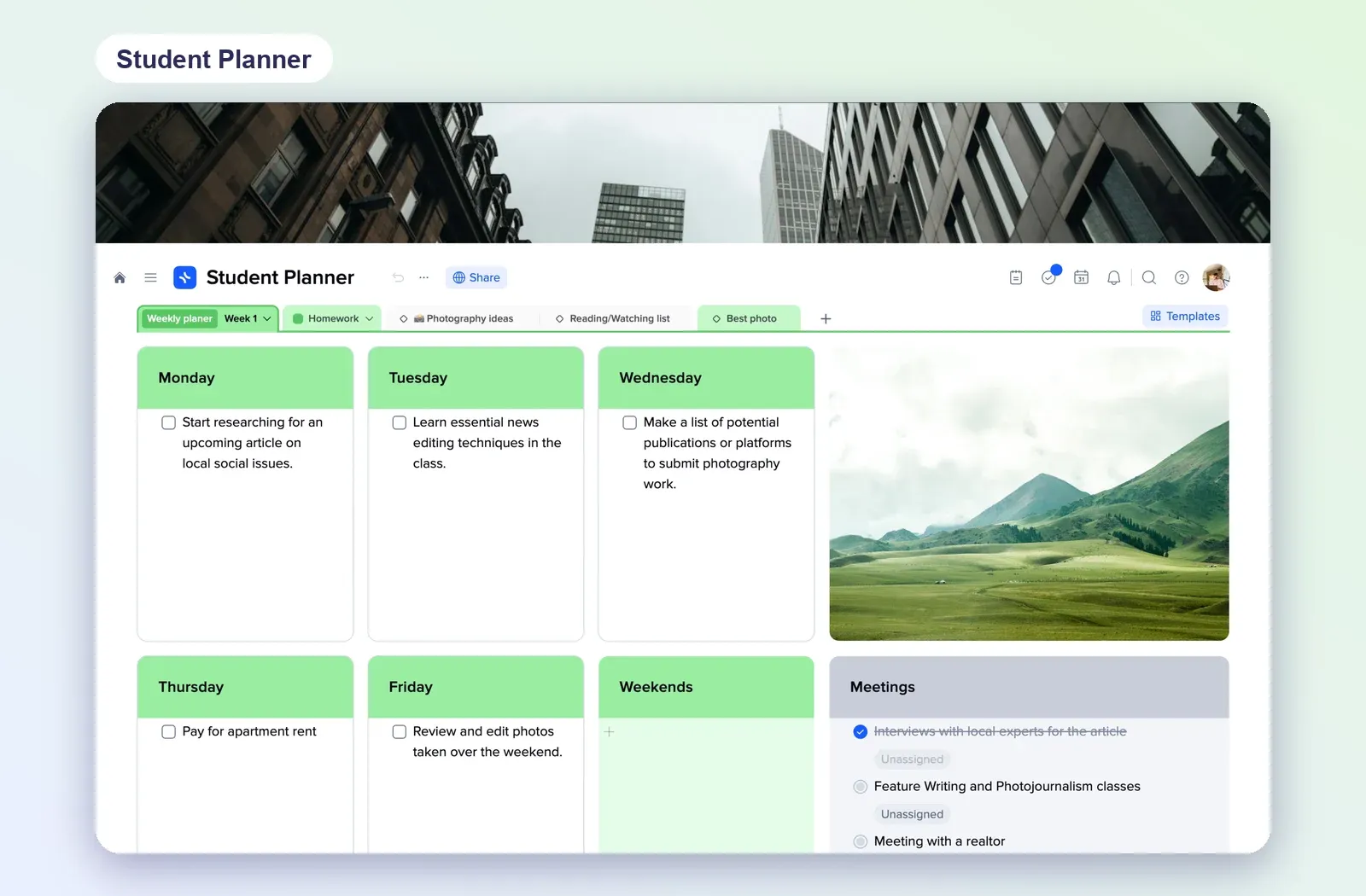Click Unassigned tag under Interviews task

tap(912, 759)
